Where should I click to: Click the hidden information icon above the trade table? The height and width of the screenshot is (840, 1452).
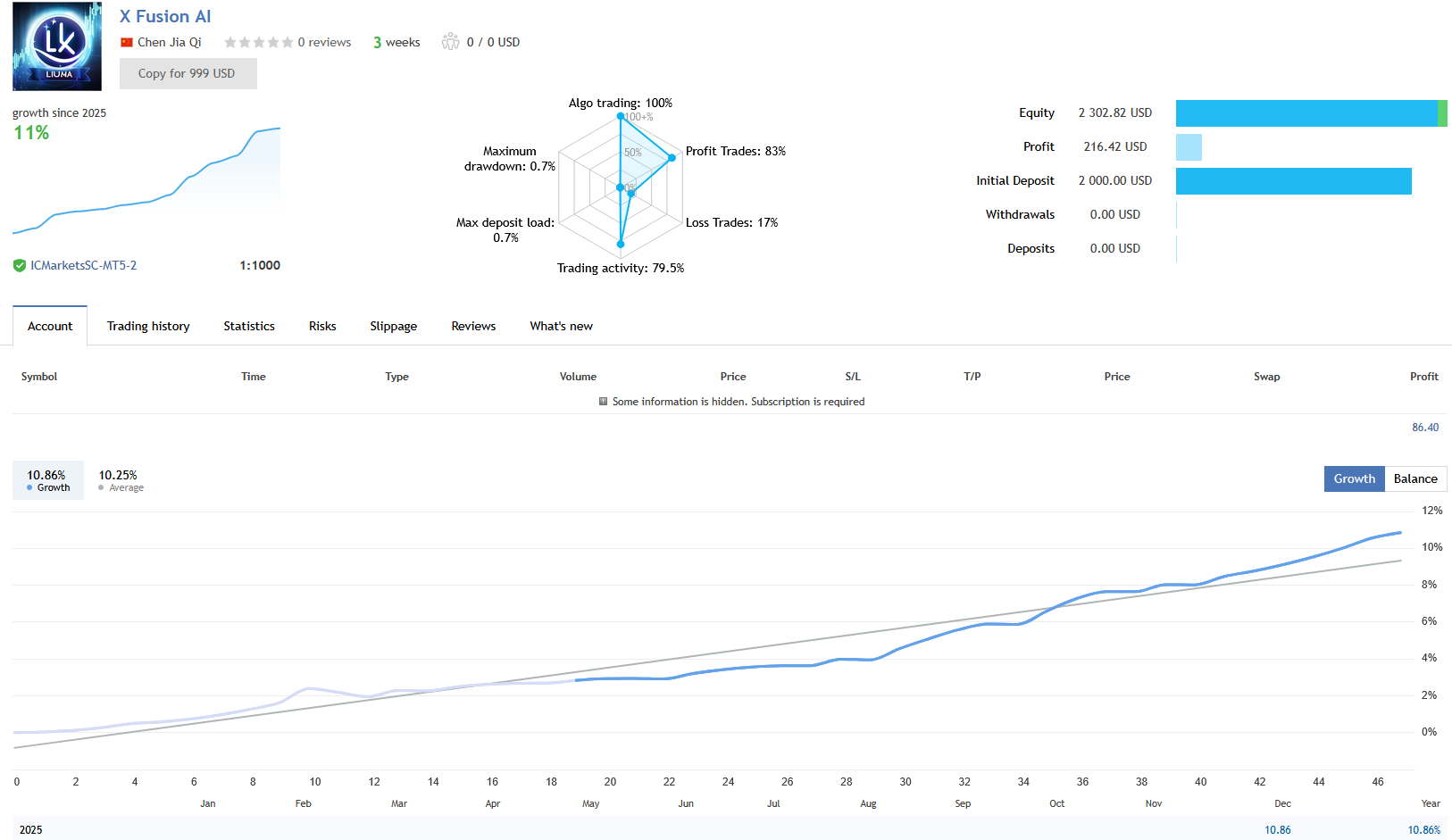tap(603, 402)
